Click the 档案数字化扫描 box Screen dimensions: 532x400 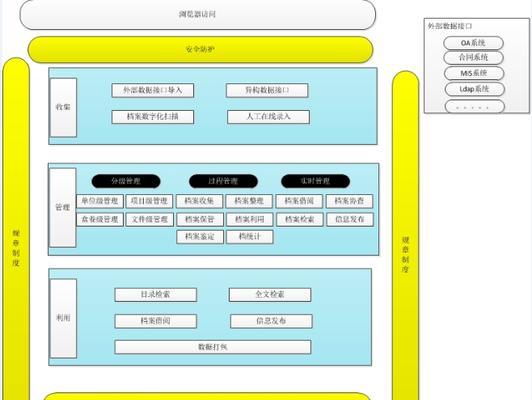point(153,117)
